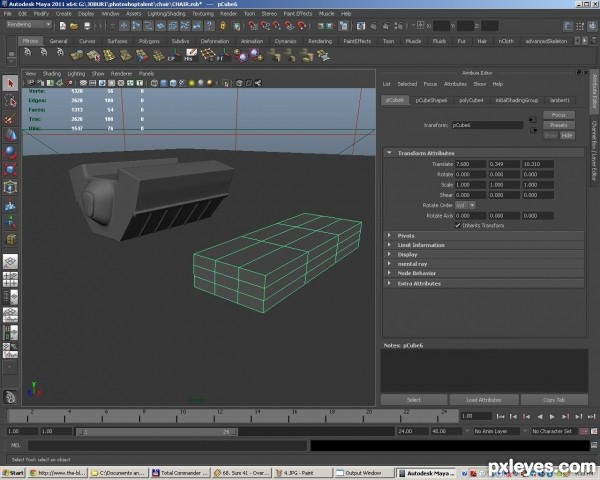
Task: Open the Lighting/Shading menu
Action: click(166, 14)
